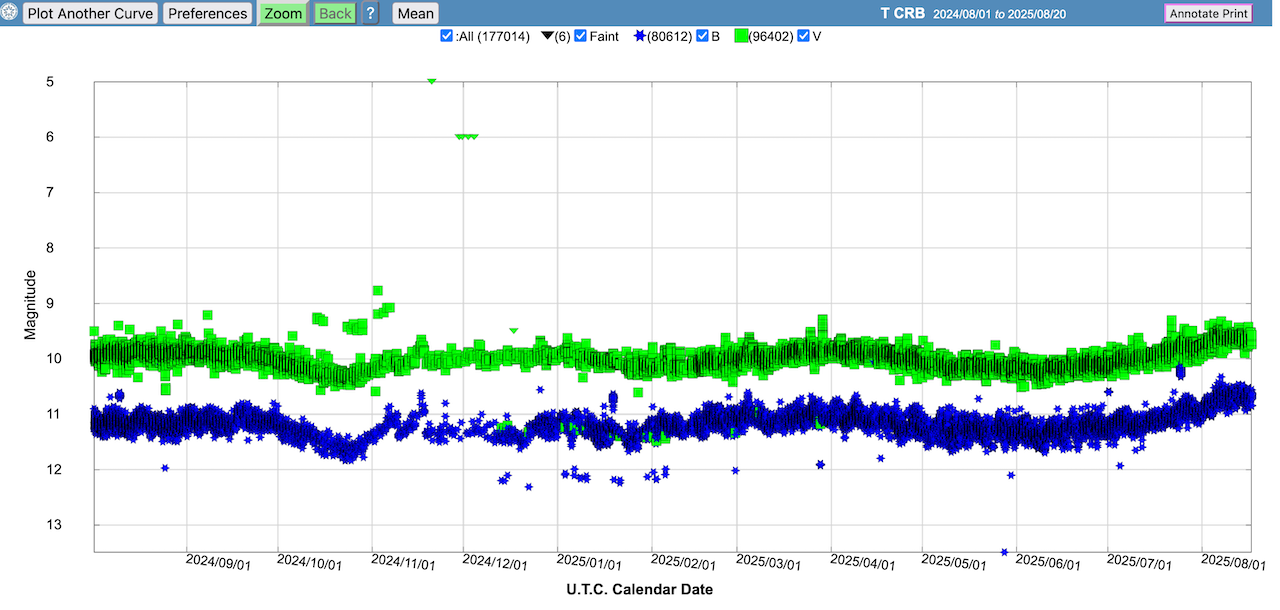Viewport: 1280px width, 610px height.
Task: Click the 2024/12/01 date axis label
Action: click(x=495, y=563)
